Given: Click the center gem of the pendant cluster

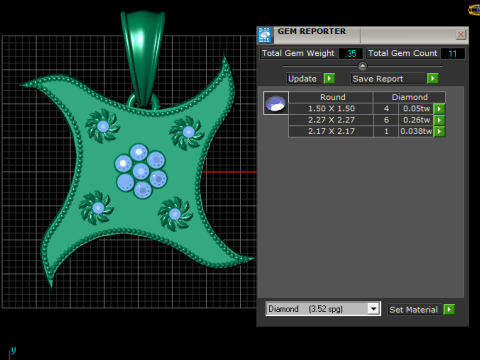Looking at the screenshot, I should pyautogui.click(x=141, y=171).
